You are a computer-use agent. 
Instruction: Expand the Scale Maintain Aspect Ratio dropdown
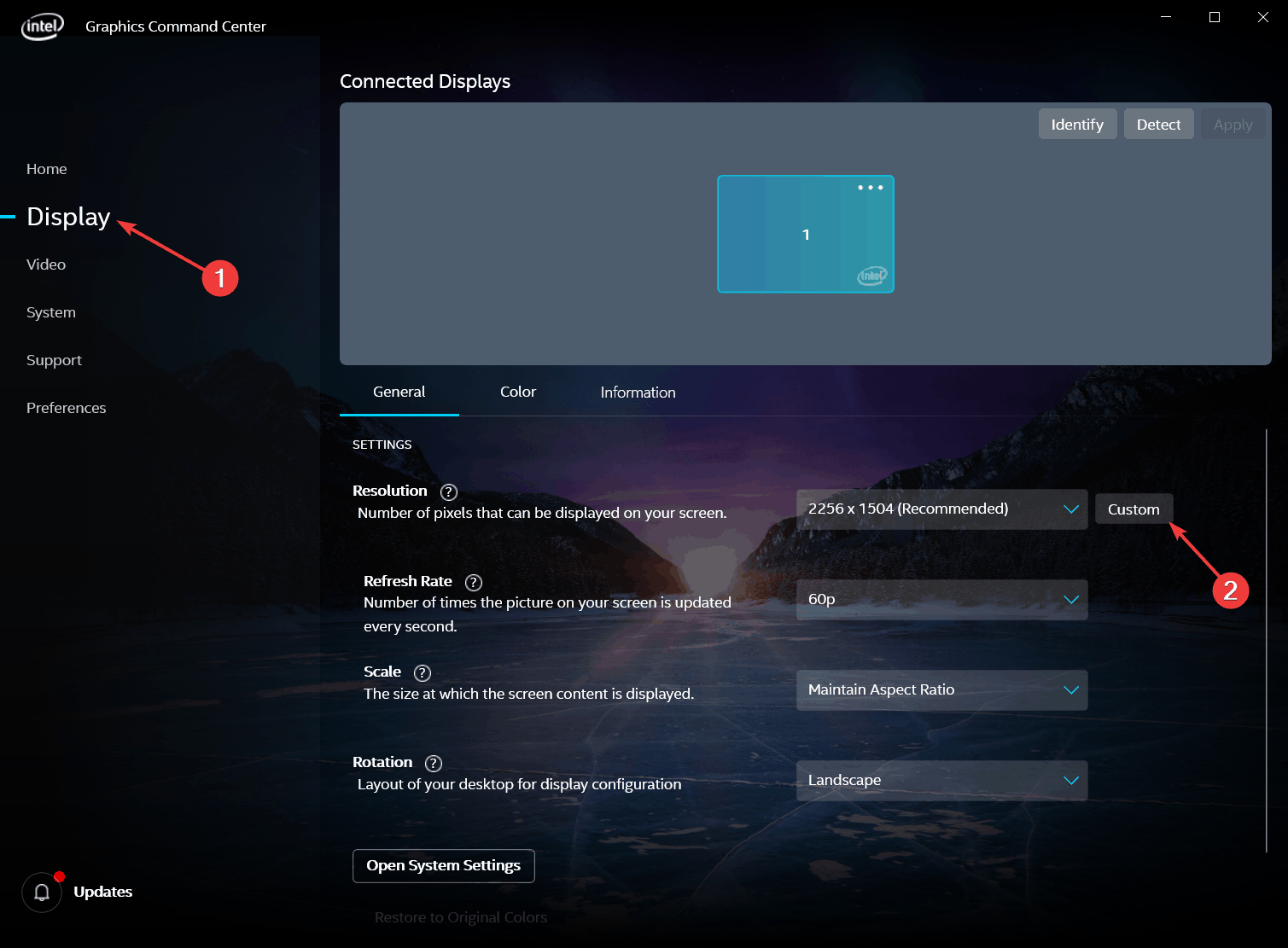(x=941, y=690)
